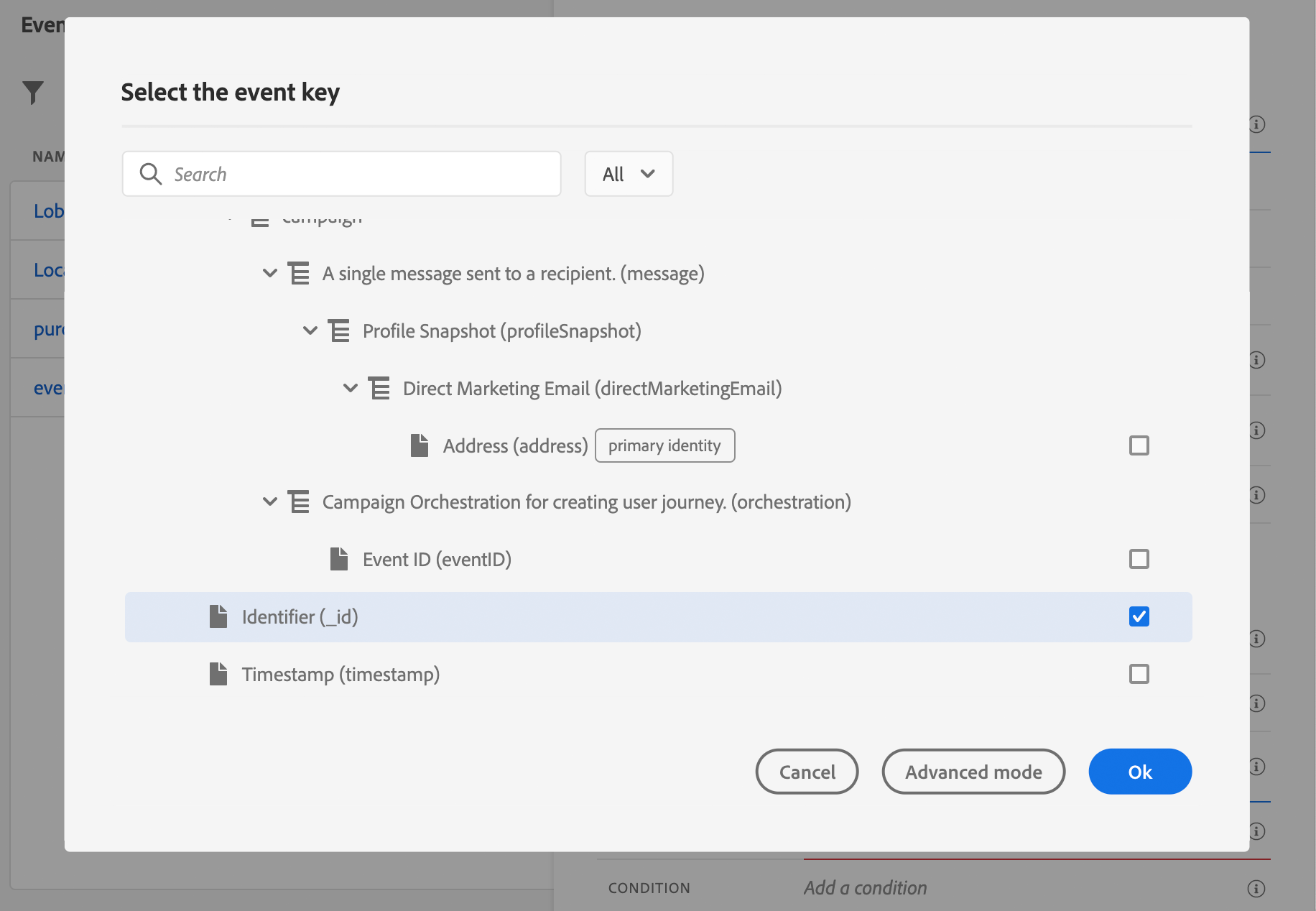Screen dimensions: 1316x911
Task: Click the Cancel button
Action: pyautogui.click(x=807, y=772)
